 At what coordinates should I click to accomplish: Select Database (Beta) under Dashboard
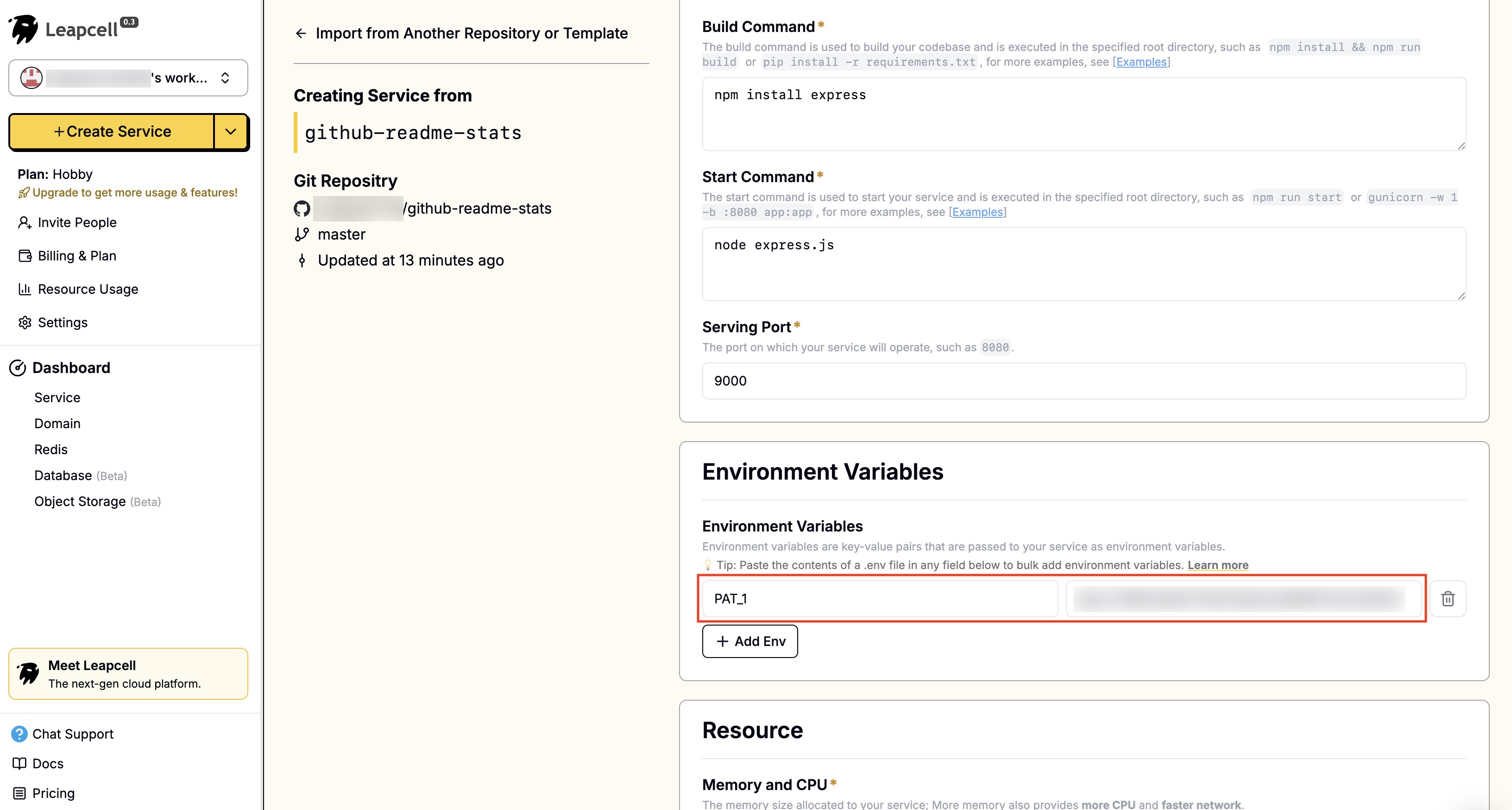81,475
